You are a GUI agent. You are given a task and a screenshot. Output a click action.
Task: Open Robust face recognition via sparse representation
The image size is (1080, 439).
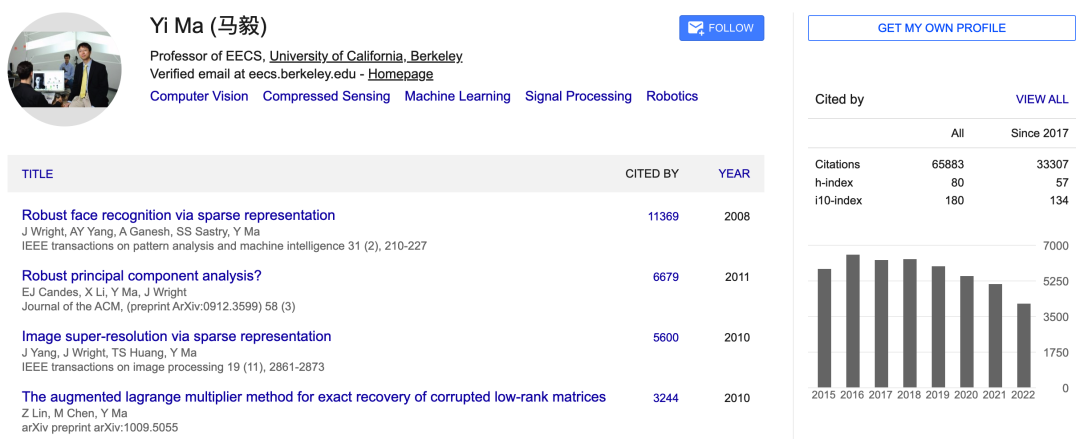click(x=178, y=215)
